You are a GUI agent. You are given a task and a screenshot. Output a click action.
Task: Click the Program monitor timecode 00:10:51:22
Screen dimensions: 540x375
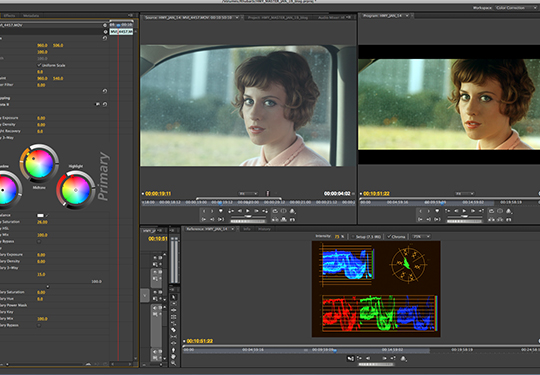(376, 194)
